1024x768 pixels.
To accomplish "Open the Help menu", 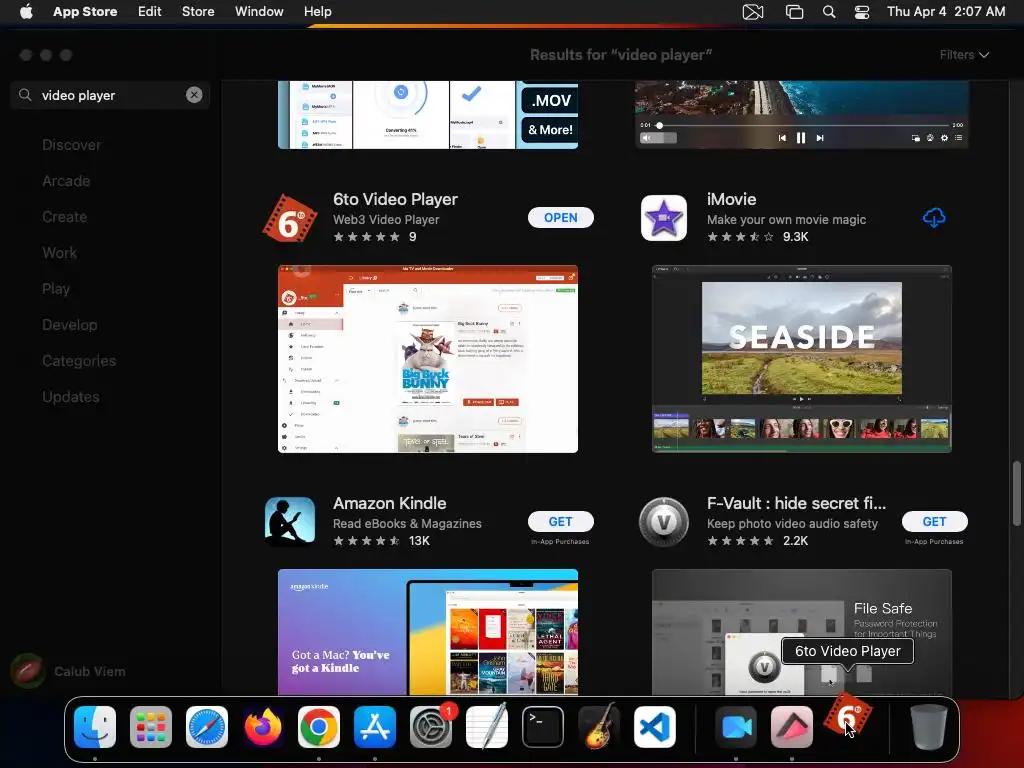I will pyautogui.click(x=317, y=11).
